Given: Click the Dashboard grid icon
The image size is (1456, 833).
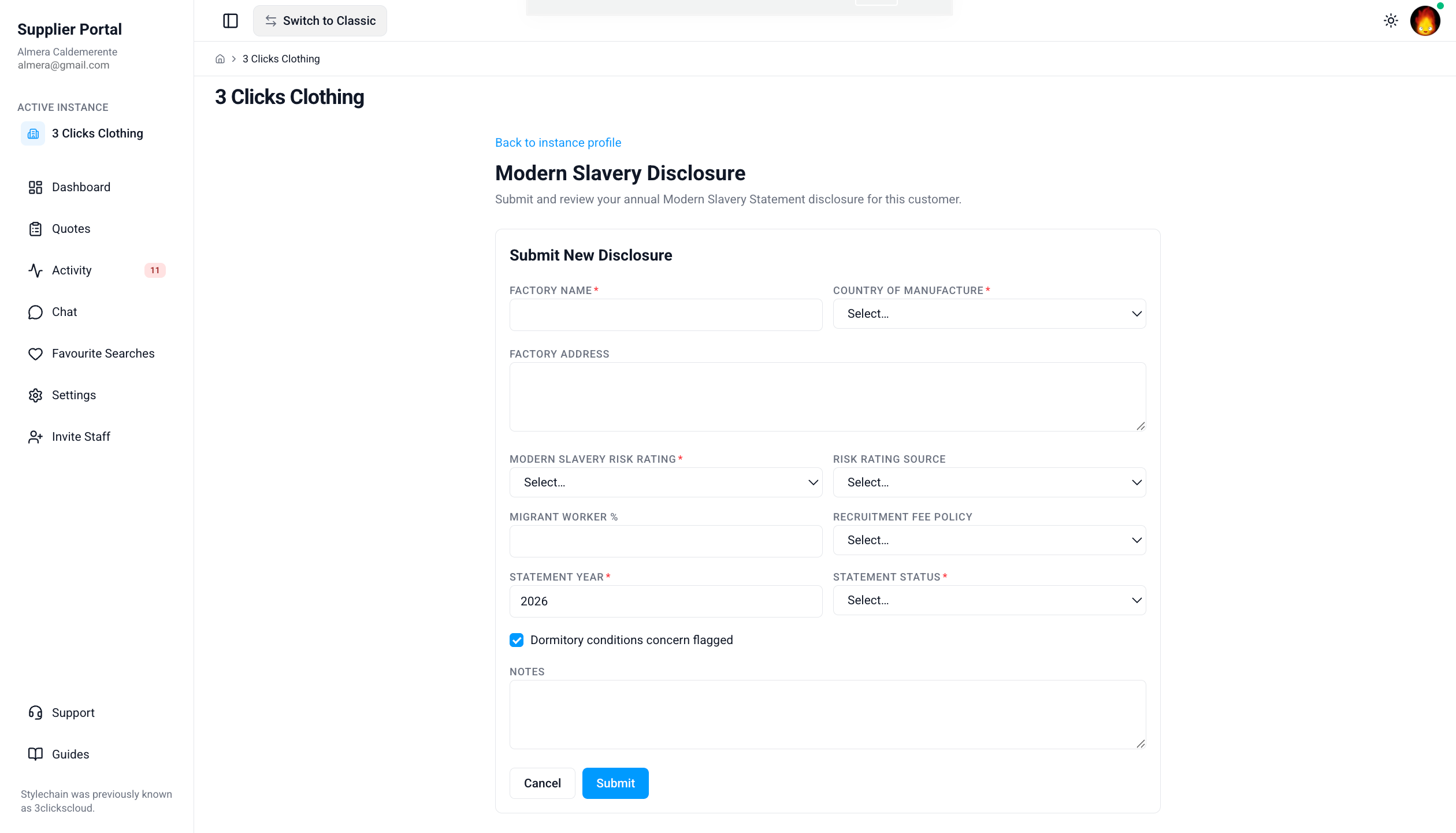Looking at the screenshot, I should point(35,187).
